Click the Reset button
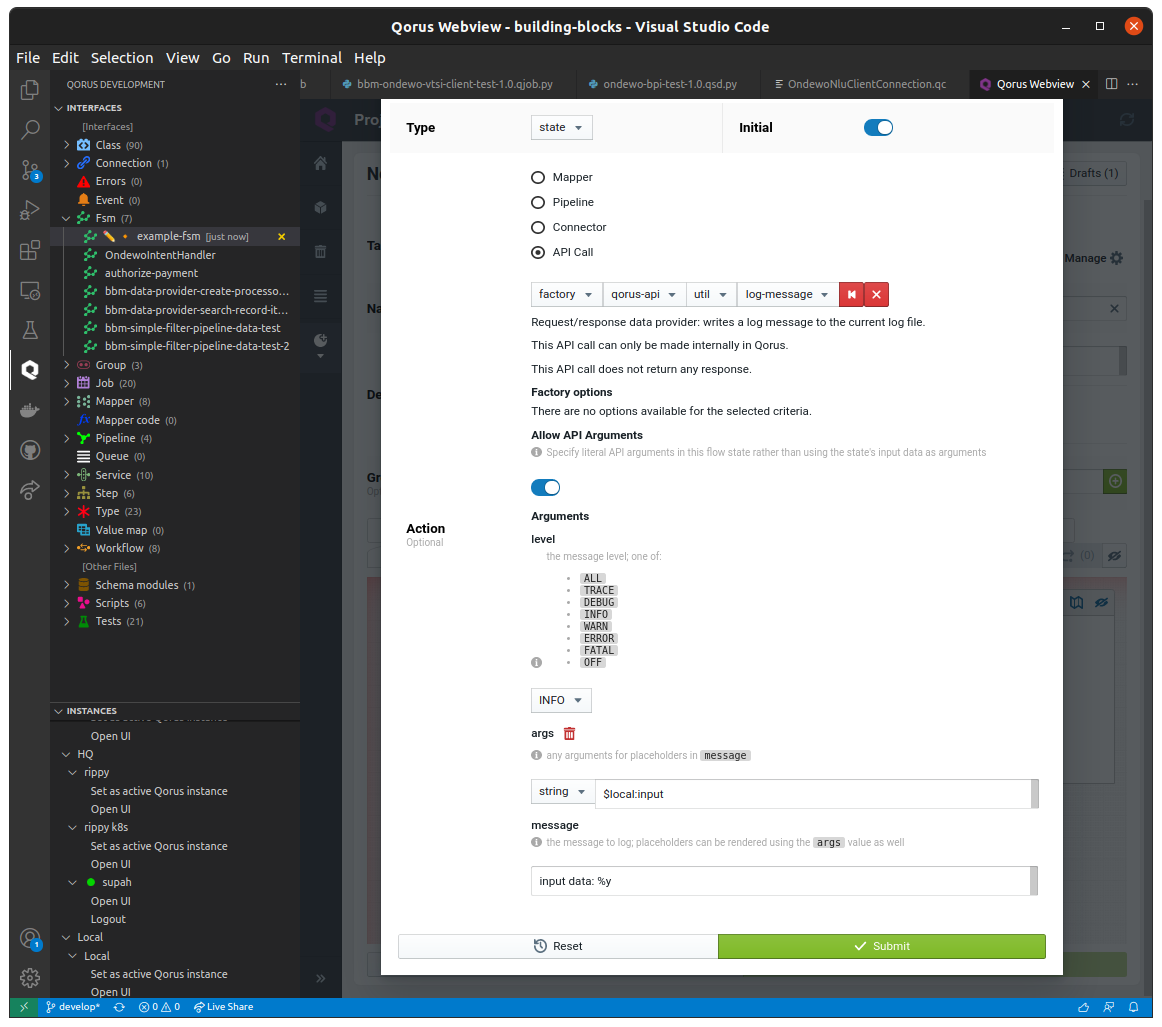 [x=558, y=946]
